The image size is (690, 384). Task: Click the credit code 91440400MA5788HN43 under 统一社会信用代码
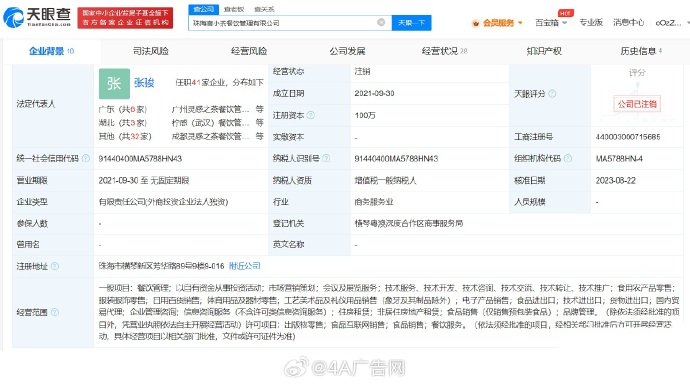click(x=140, y=158)
